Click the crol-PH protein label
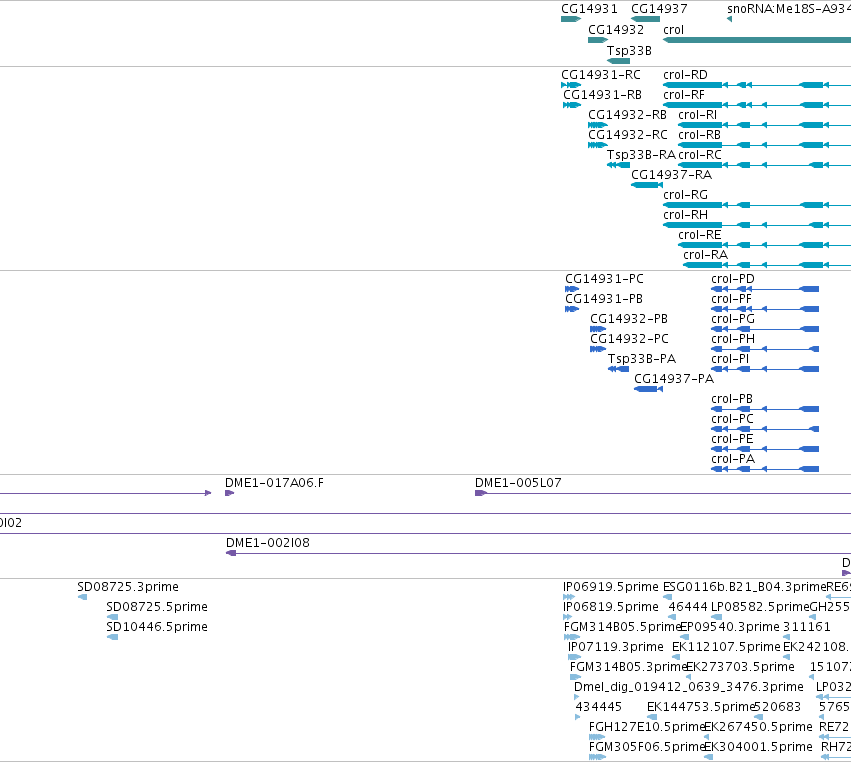This screenshot has width=851, height=762. [733, 339]
